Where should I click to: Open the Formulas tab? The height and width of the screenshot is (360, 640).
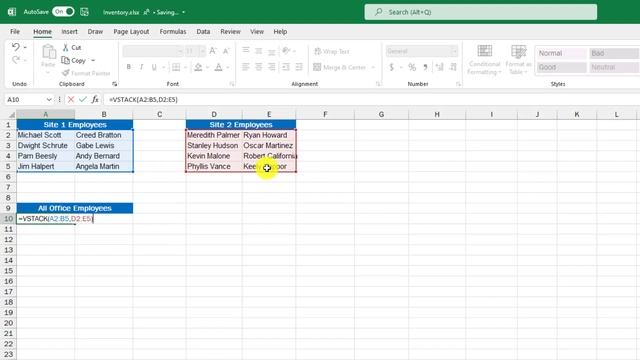pyautogui.click(x=173, y=31)
